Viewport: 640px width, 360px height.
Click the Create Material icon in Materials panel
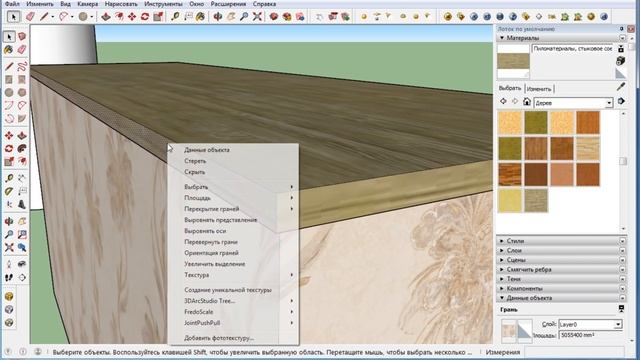point(621,61)
